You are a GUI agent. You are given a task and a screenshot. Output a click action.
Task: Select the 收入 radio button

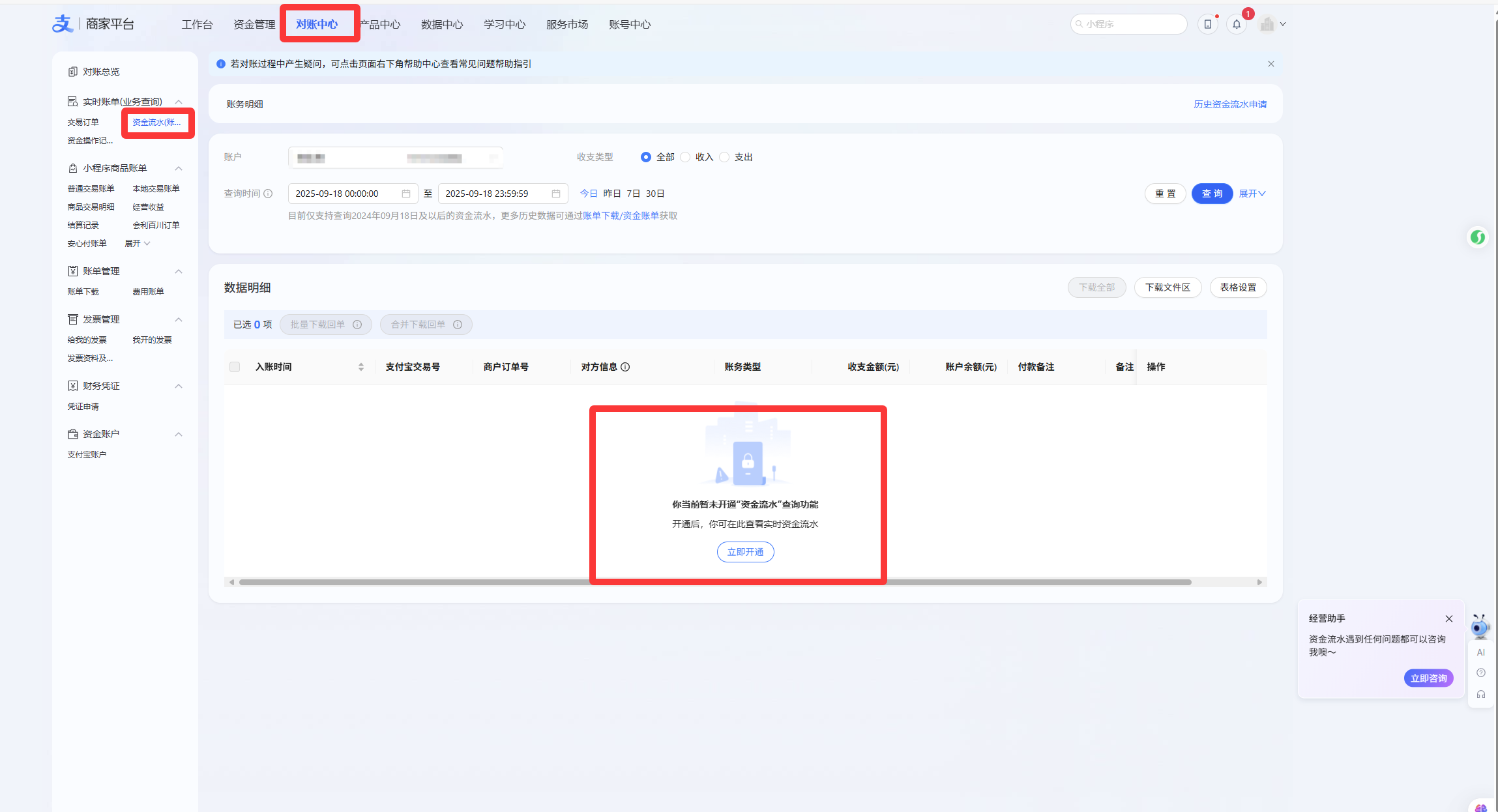[x=685, y=157]
